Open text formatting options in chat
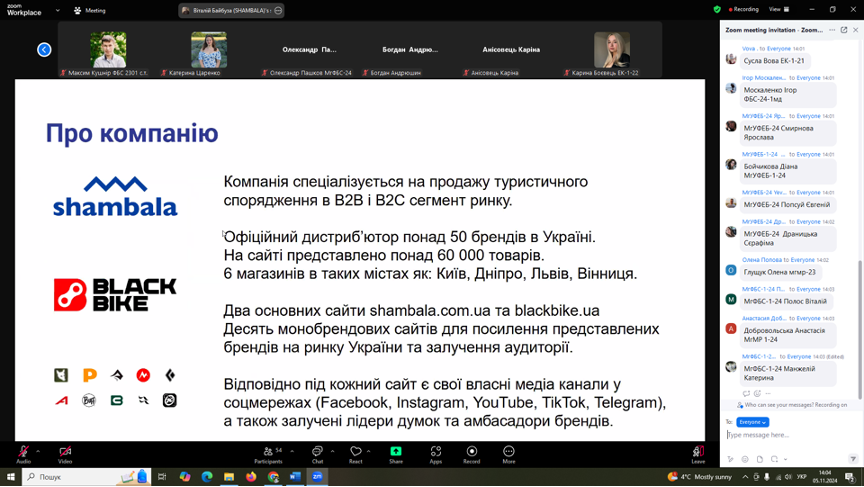This screenshot has width=864, height=487. pos(730,459)
